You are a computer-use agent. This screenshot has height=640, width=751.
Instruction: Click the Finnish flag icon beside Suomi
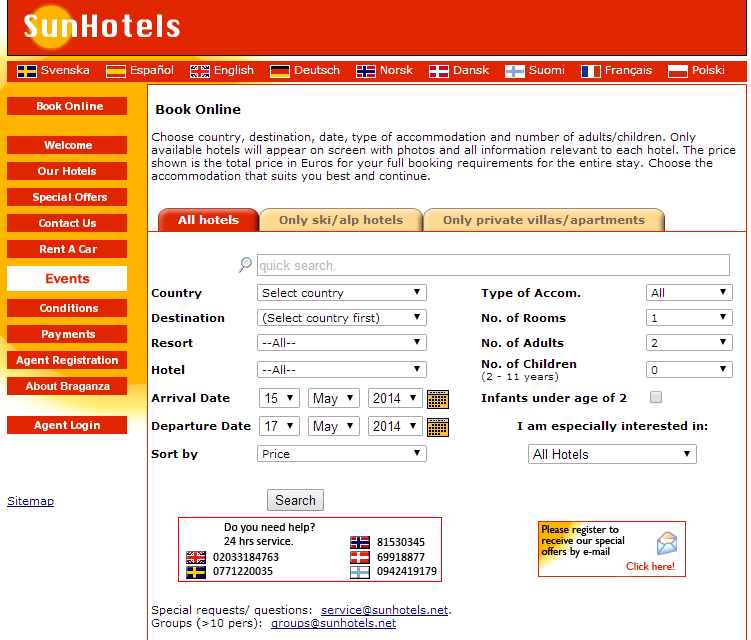pos(515,71)
